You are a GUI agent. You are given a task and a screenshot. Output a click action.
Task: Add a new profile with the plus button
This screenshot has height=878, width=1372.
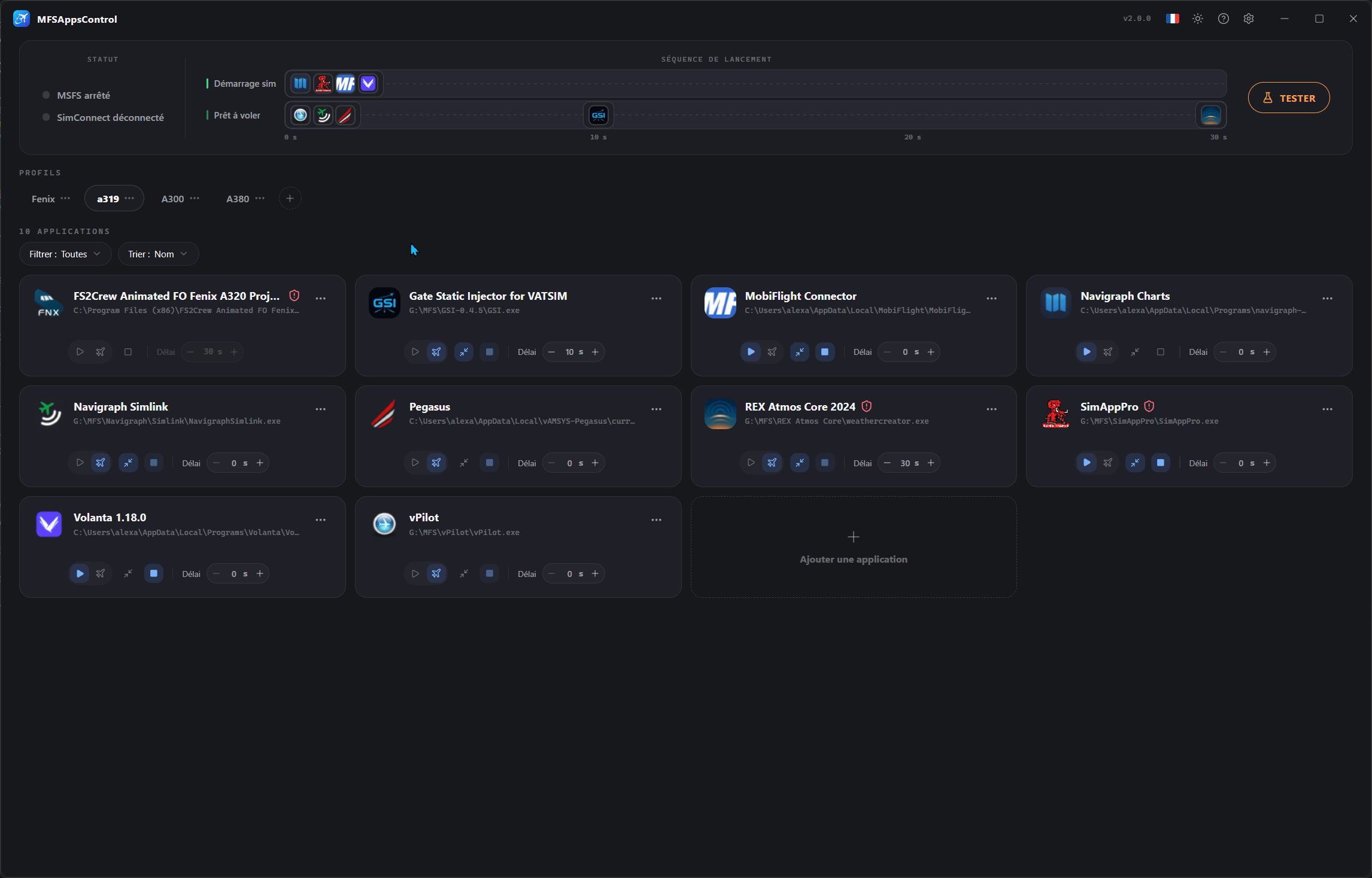tap(290, 198)
